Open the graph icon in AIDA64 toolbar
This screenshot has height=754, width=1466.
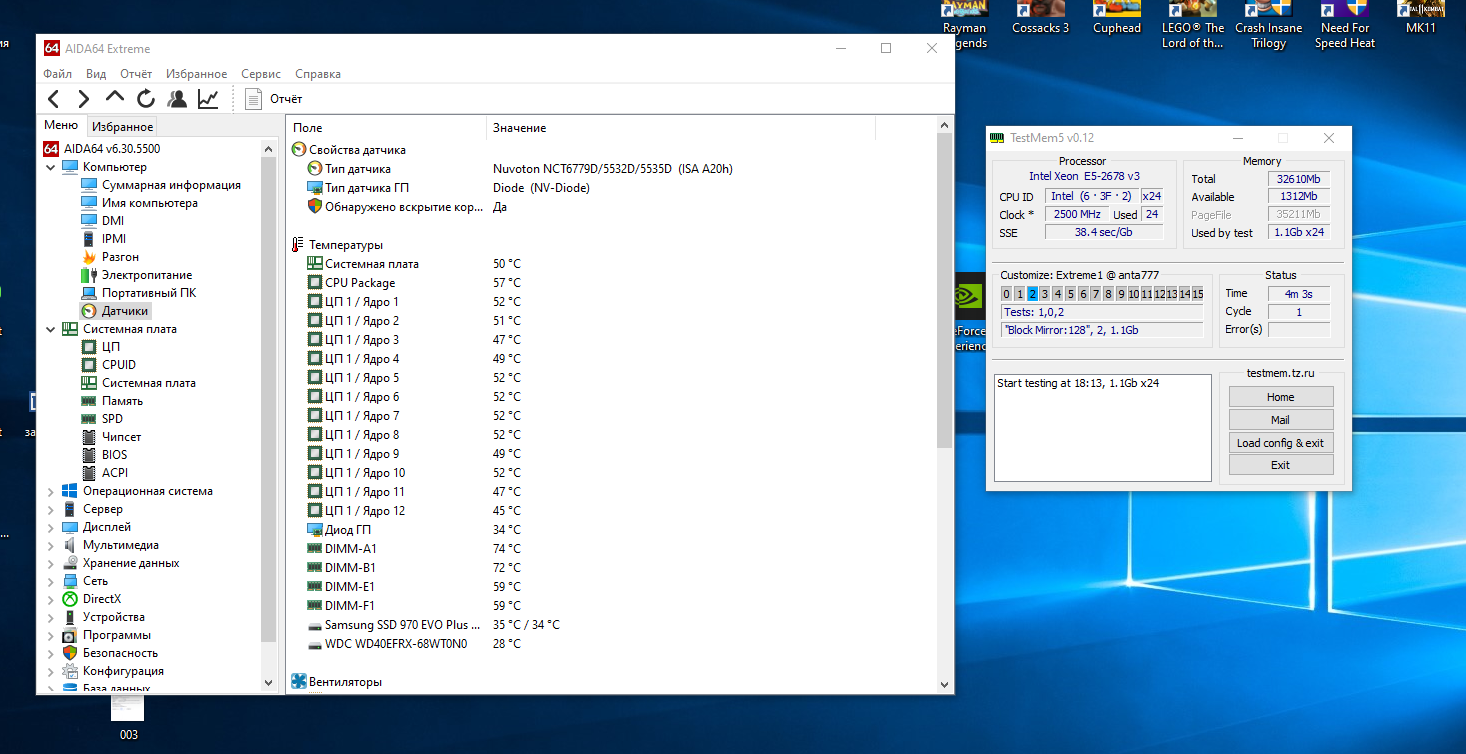pyautogui.click(x=208, y=98)
